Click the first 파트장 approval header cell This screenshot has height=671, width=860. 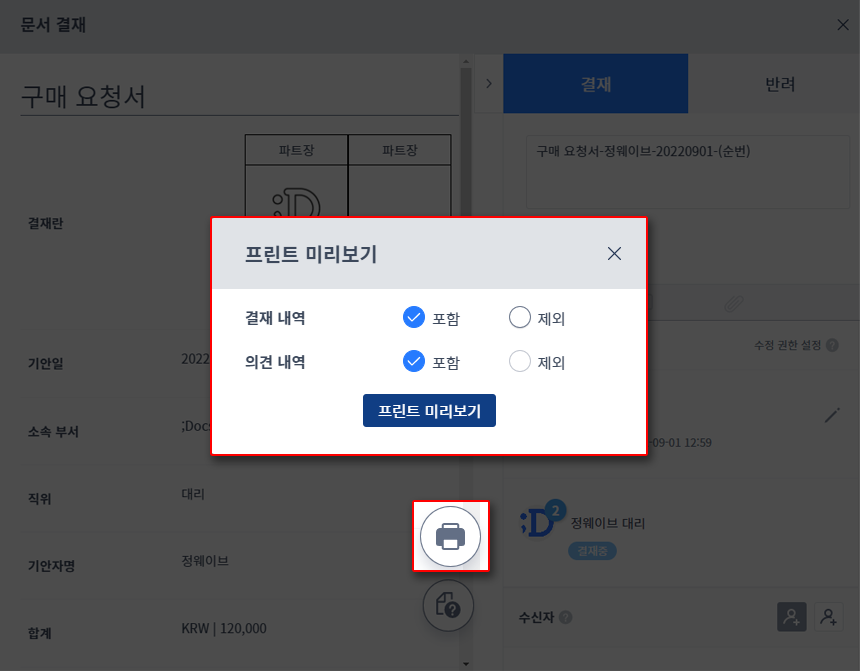coord(296,150)
